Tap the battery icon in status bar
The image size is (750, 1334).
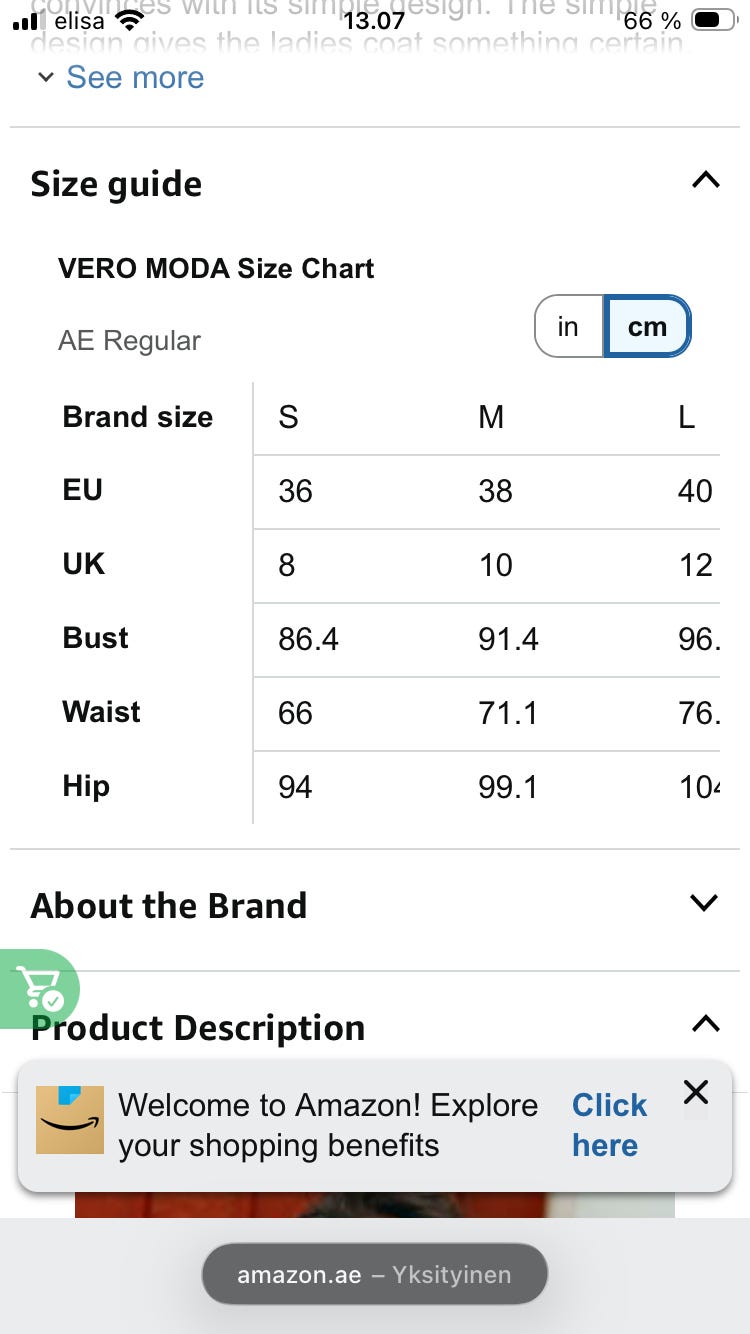click(x=712, y=20)
